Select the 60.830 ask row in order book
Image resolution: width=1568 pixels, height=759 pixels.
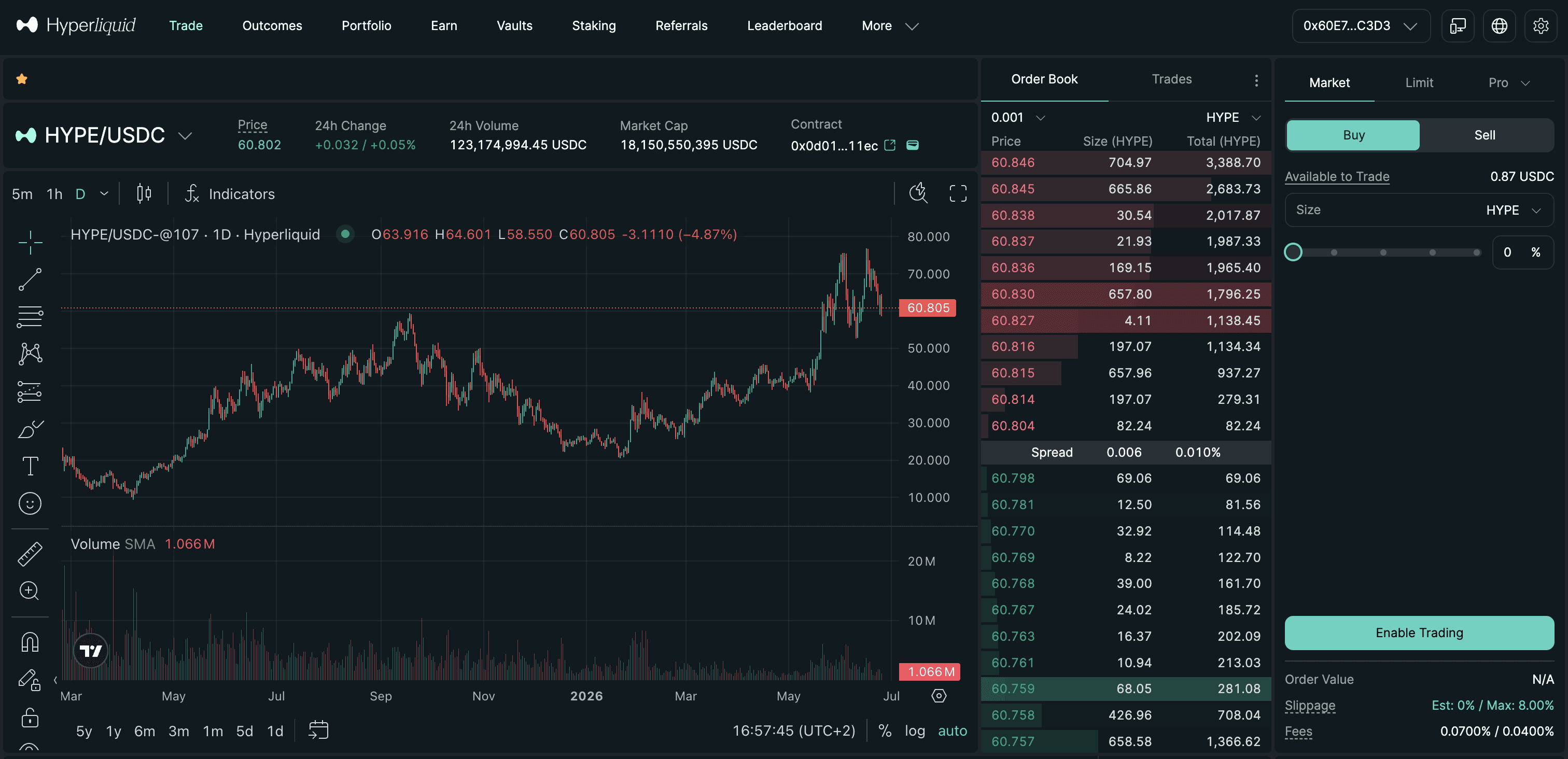(1126, 294)
